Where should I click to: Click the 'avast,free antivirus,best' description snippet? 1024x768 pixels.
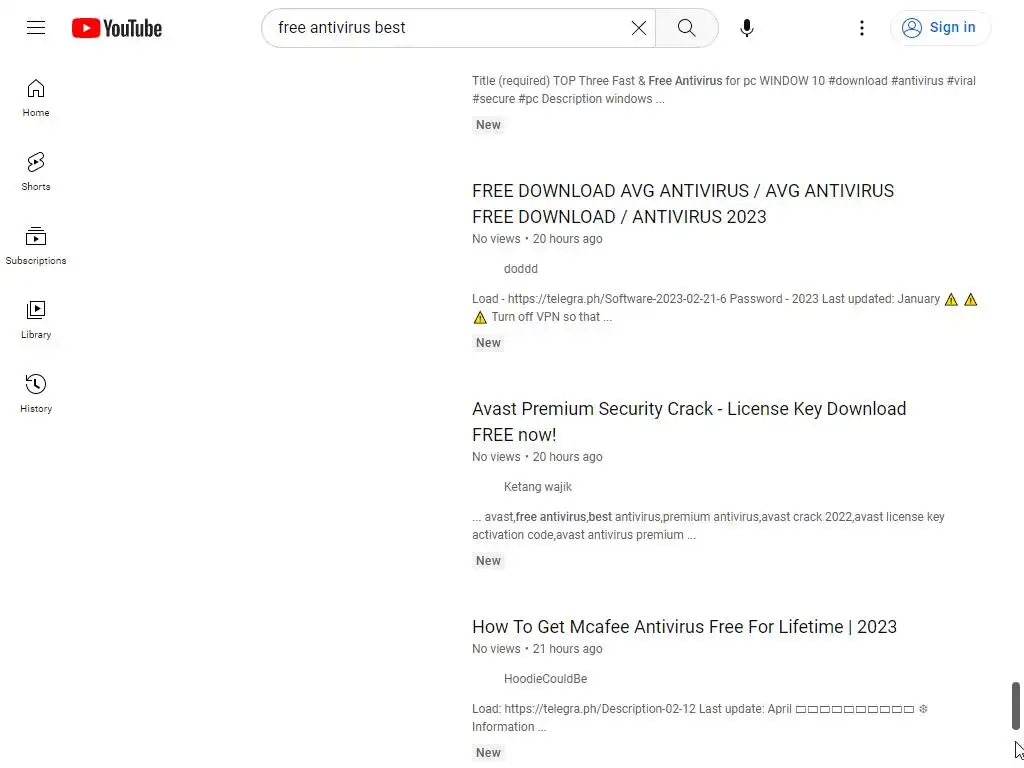(x=708, y=526)
